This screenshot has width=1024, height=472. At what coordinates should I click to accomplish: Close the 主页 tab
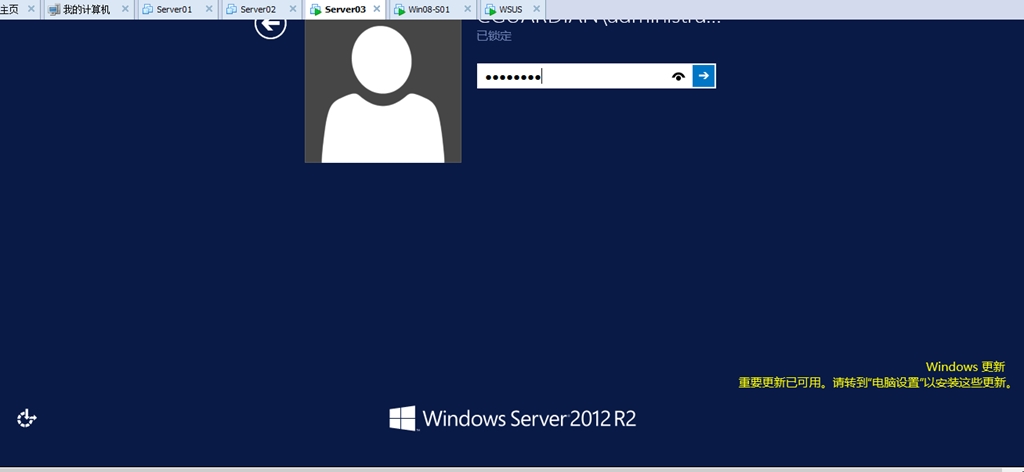(x=31, y=9)
